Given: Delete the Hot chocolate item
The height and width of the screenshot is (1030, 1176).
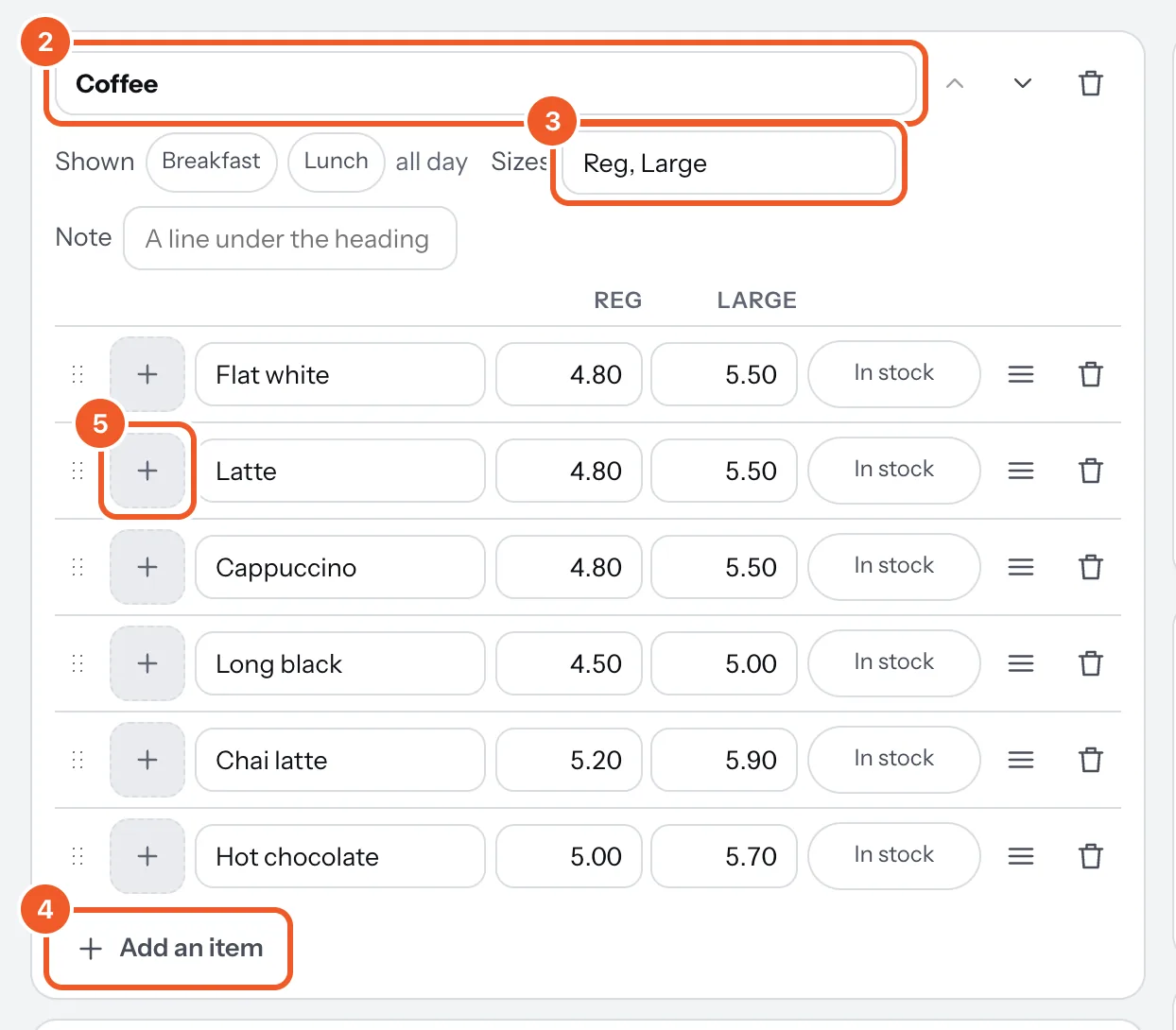Looking at the screenshot, I should pos(1091,856).
